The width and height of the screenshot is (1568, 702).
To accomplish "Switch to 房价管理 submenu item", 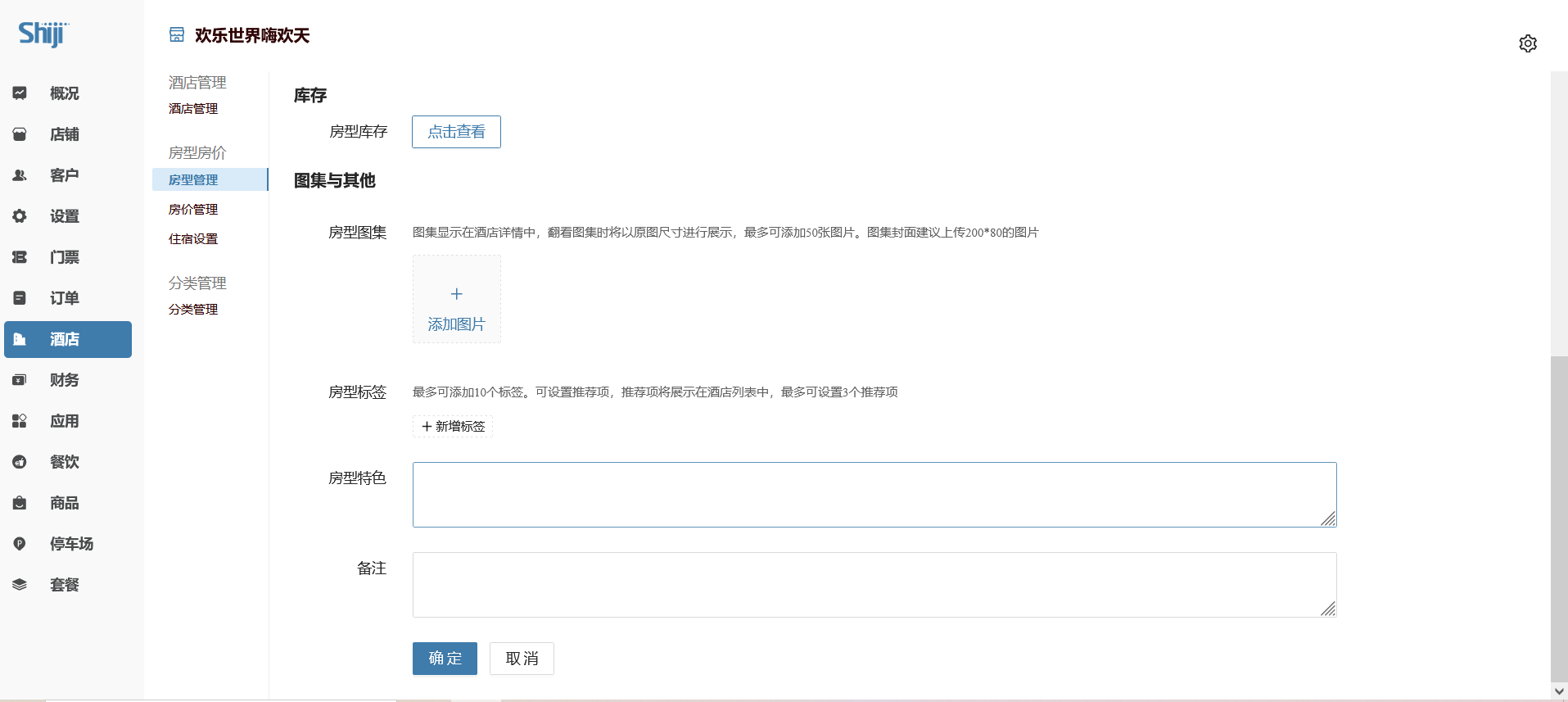I will pyautogui.click(x=193, y=210).
